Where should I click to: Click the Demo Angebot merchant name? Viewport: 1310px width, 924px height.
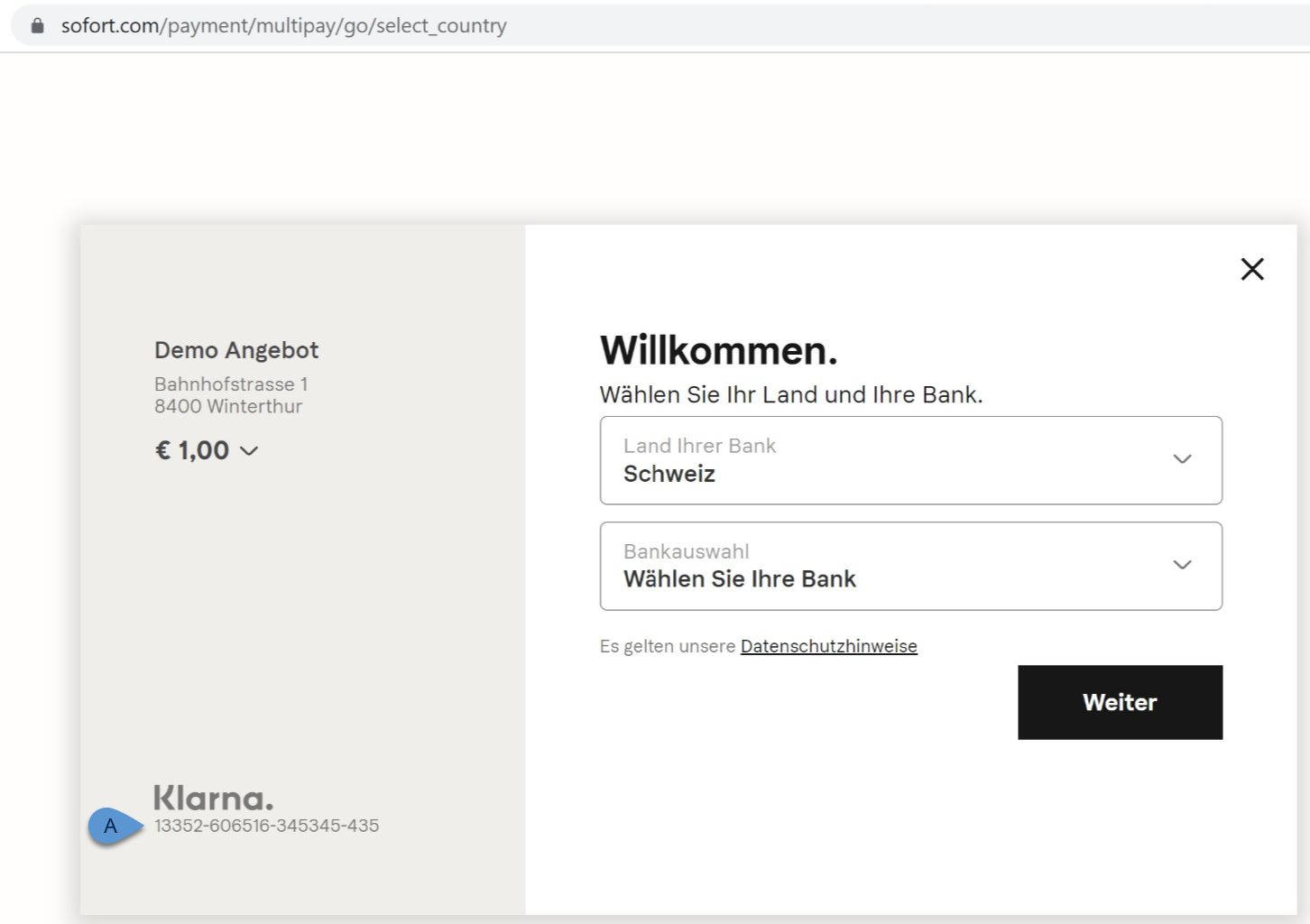pos(236,350)
